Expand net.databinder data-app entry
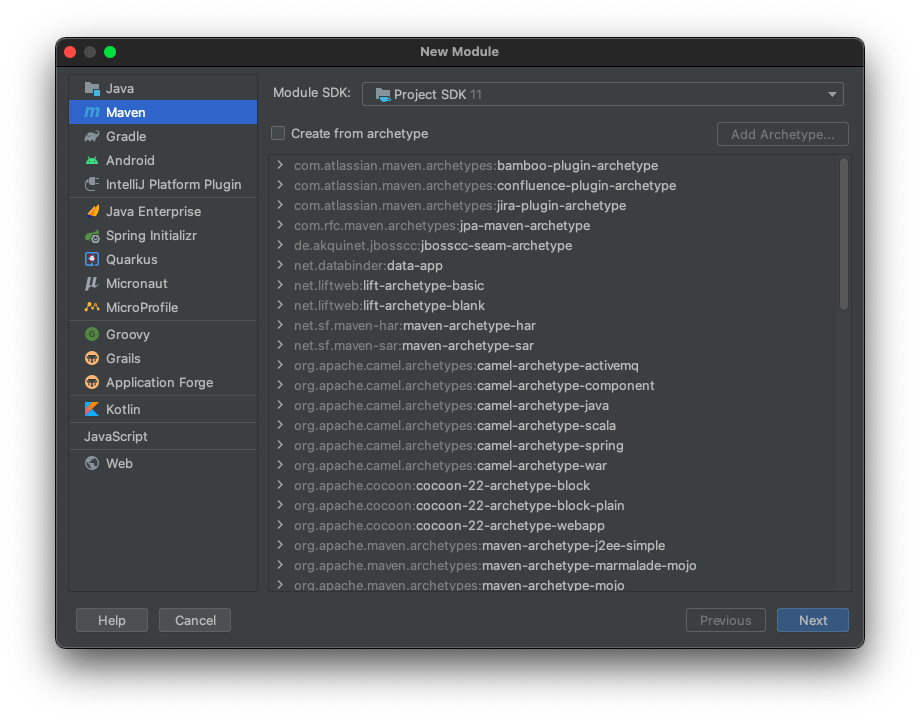This screenshot has height=722, width=920. point(280,265)
